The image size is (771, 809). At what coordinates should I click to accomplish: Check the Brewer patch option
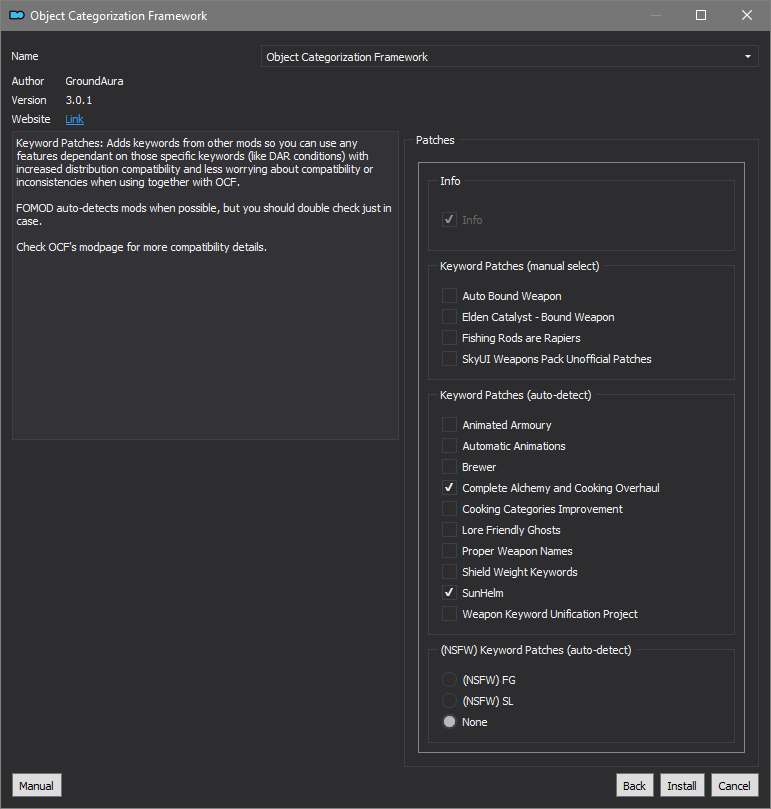[x=449, y=467]
